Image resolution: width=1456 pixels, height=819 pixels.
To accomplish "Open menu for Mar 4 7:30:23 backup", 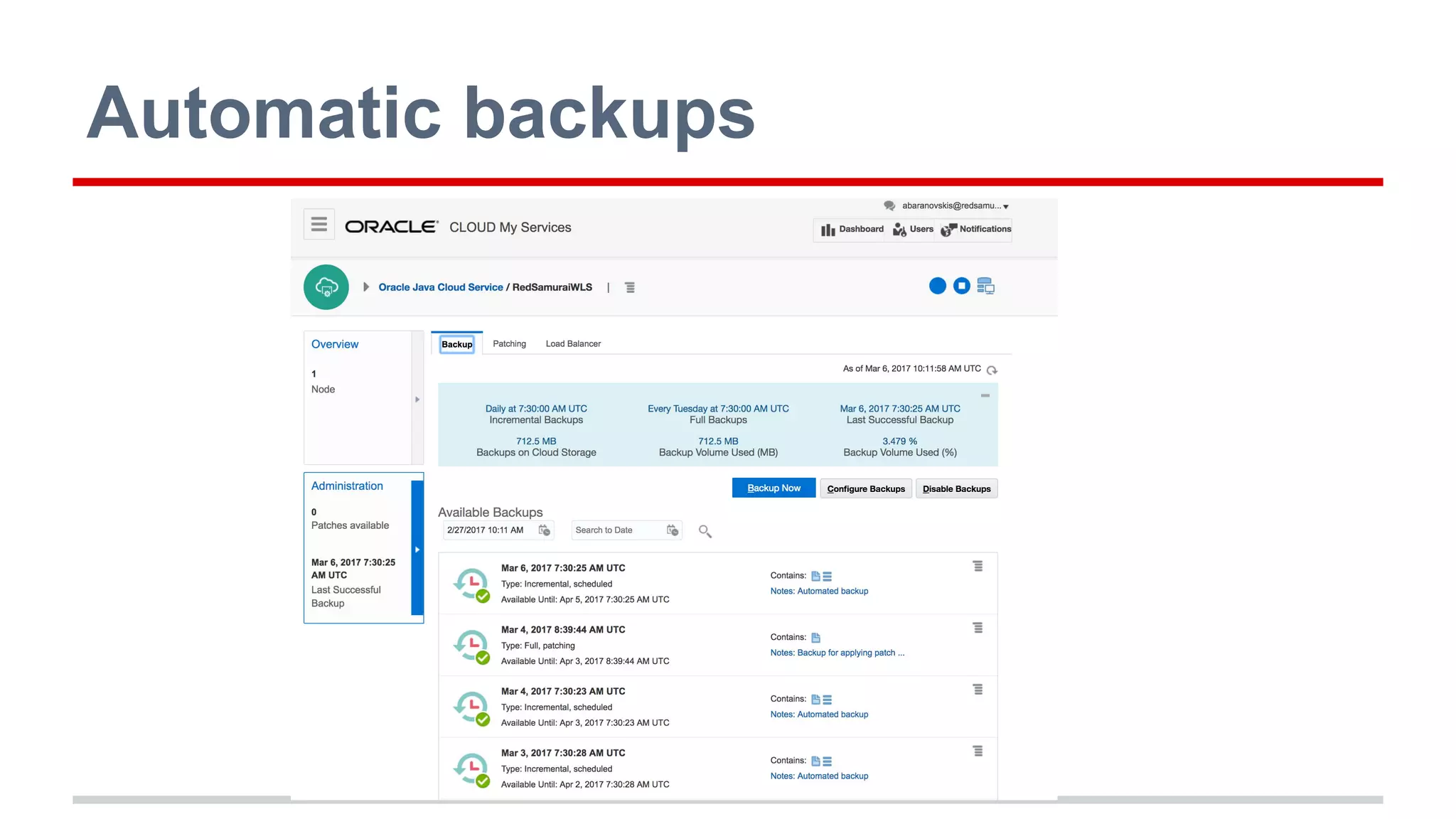I will (978, 690).
